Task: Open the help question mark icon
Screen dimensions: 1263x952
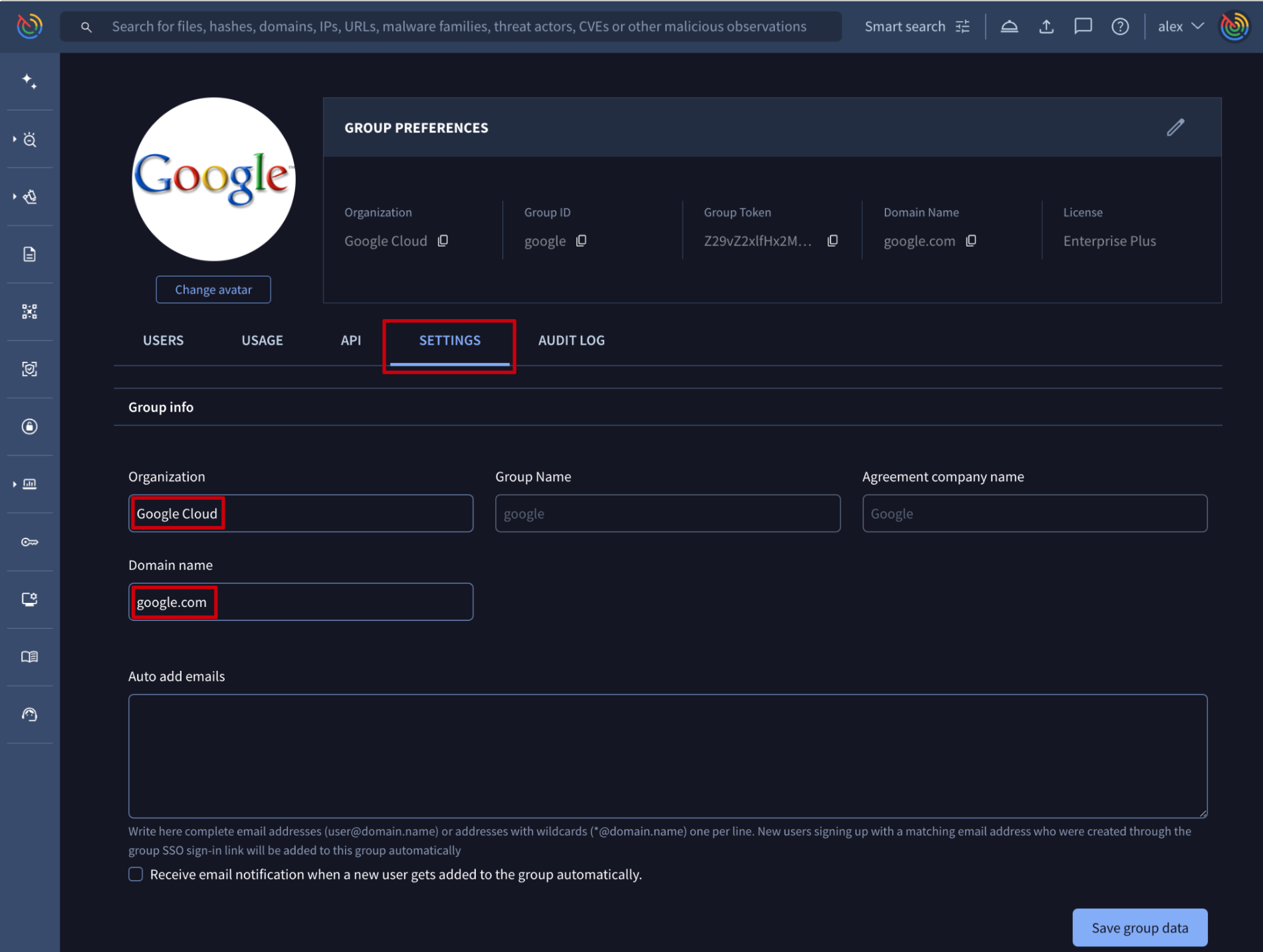Action: pyautogui.click(x=1120, y=27)
